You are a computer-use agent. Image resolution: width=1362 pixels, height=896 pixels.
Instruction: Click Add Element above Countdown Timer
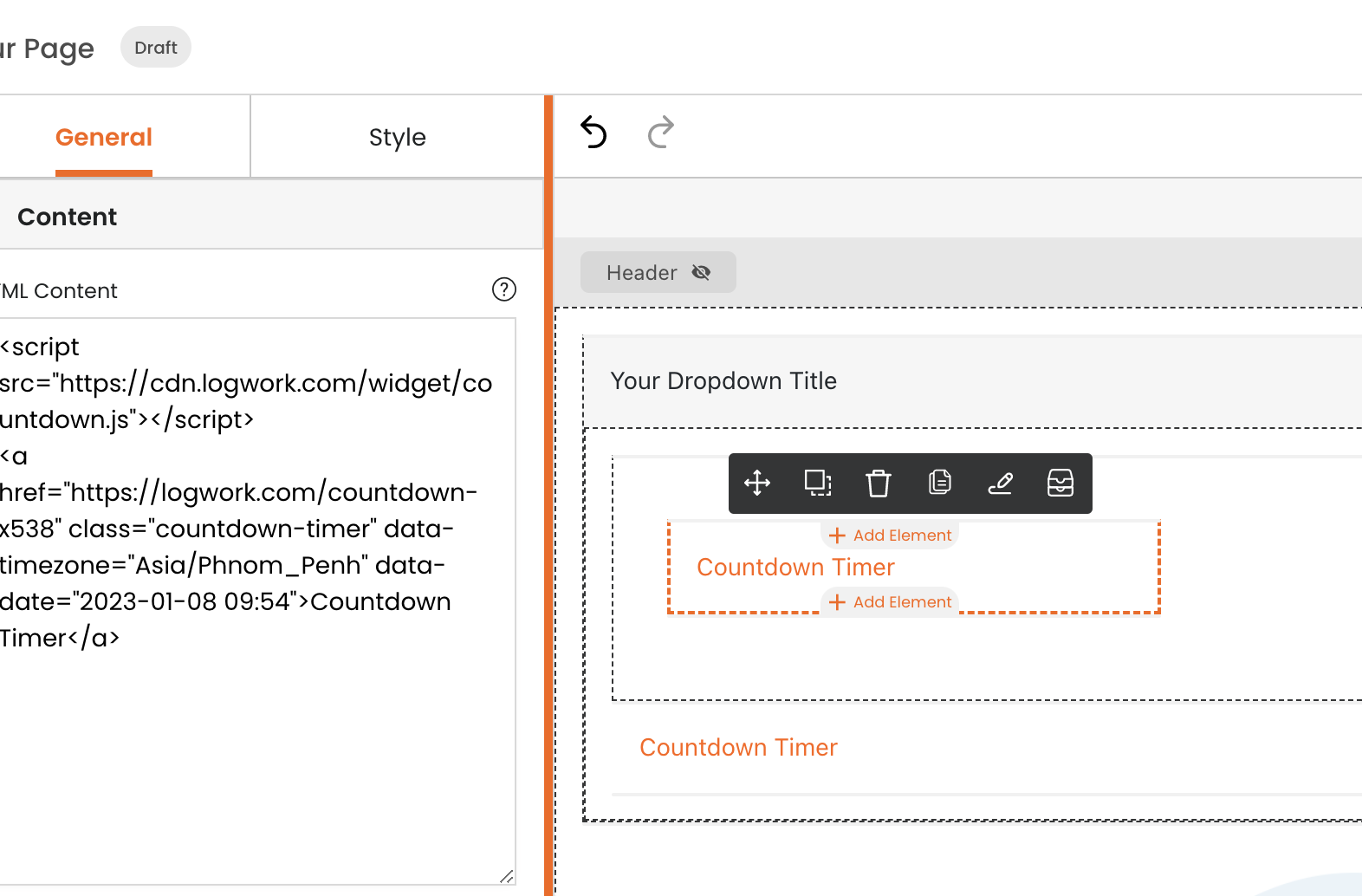[x=890, y=536]
